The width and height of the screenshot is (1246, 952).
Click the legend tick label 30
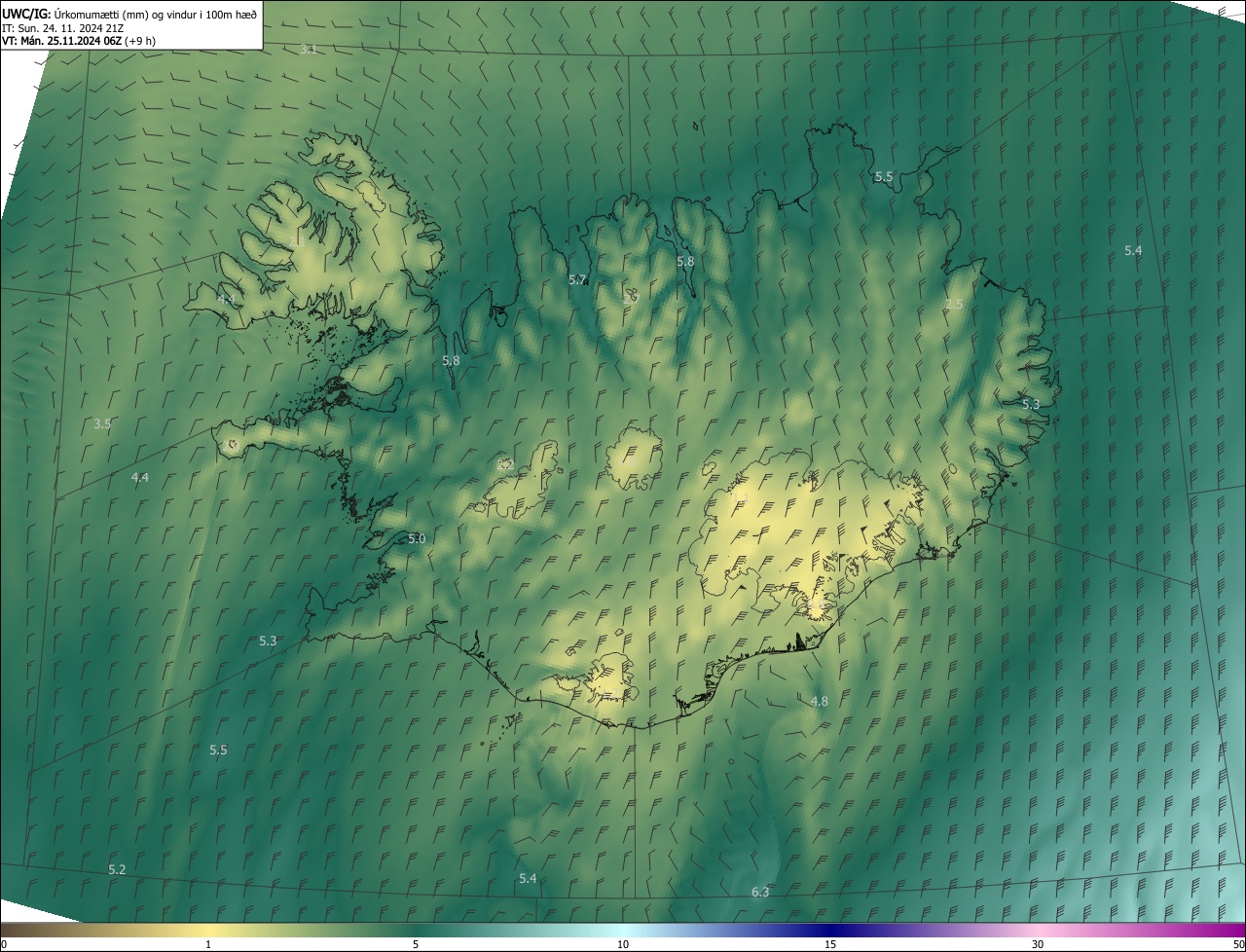(x=1038, y=945)
